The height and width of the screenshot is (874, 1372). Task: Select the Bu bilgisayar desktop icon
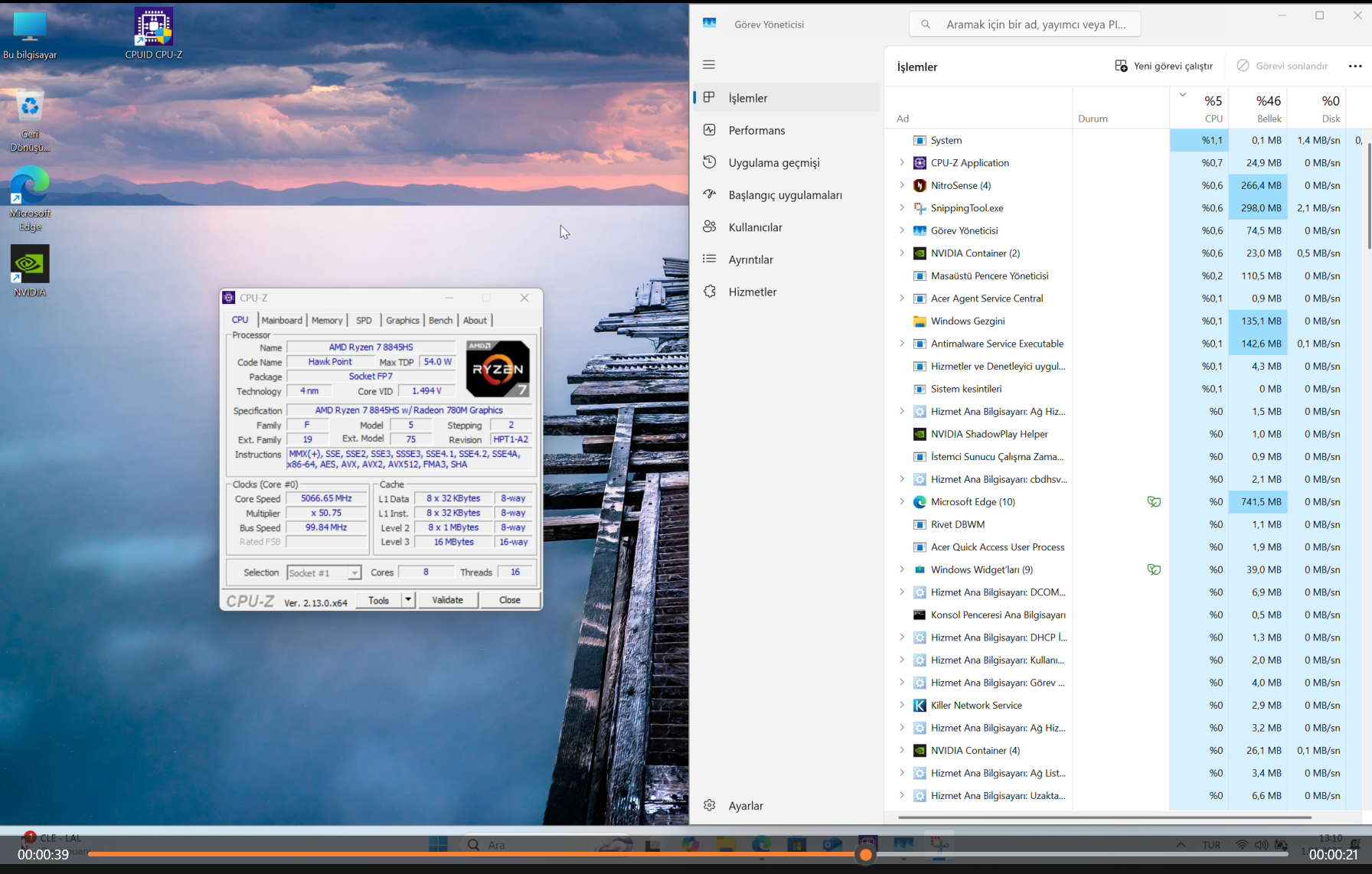(x=30, y=34)
